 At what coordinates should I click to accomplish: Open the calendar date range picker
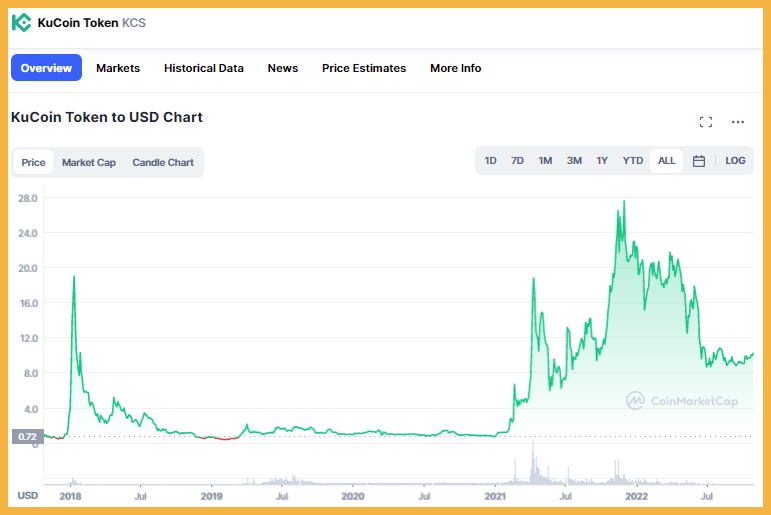coord(699,161)
